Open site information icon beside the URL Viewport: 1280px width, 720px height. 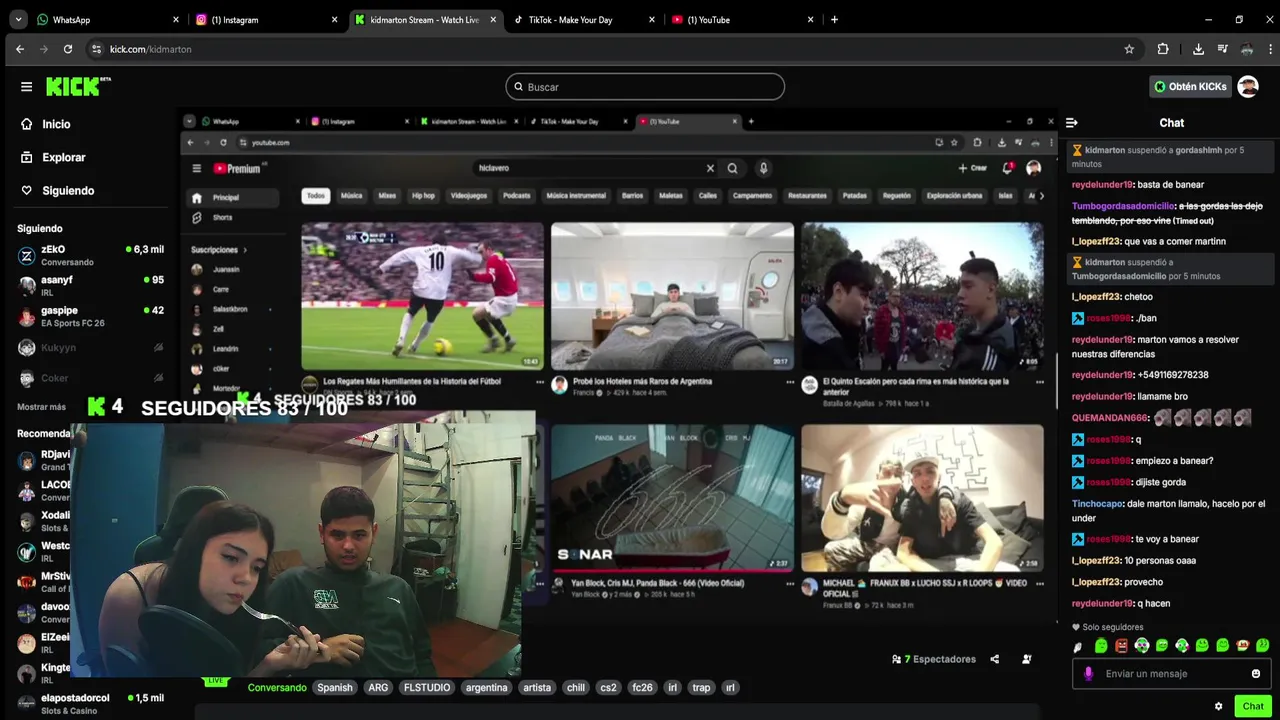click(97, 49)
